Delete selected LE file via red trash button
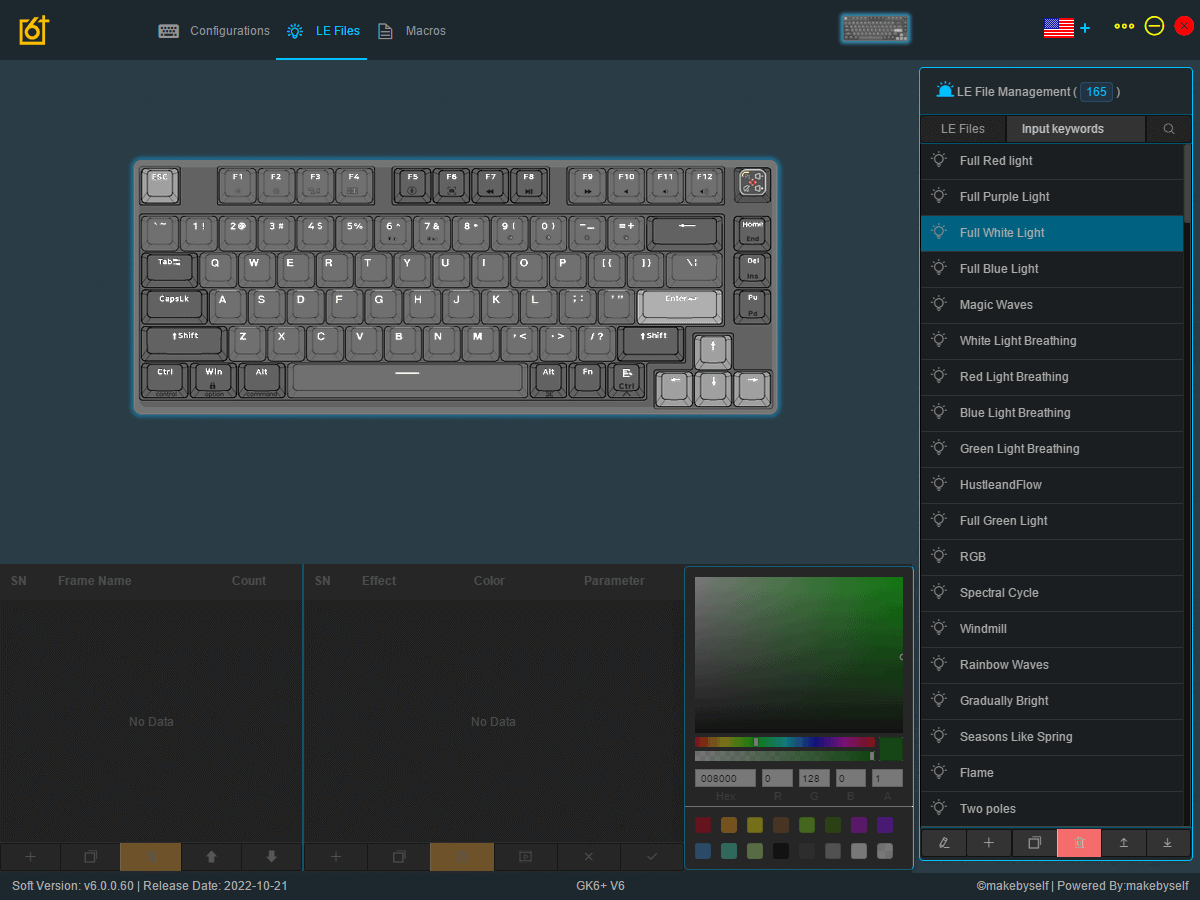Screen dimensions: 1200x900 pyautogui.click(x=1079, y=843)
